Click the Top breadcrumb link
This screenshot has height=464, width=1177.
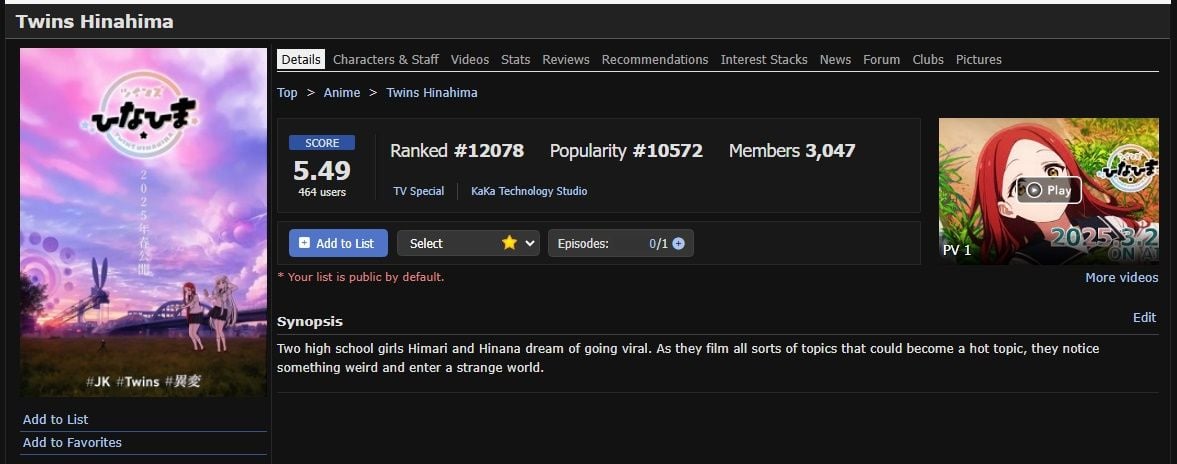click(287, 92)
